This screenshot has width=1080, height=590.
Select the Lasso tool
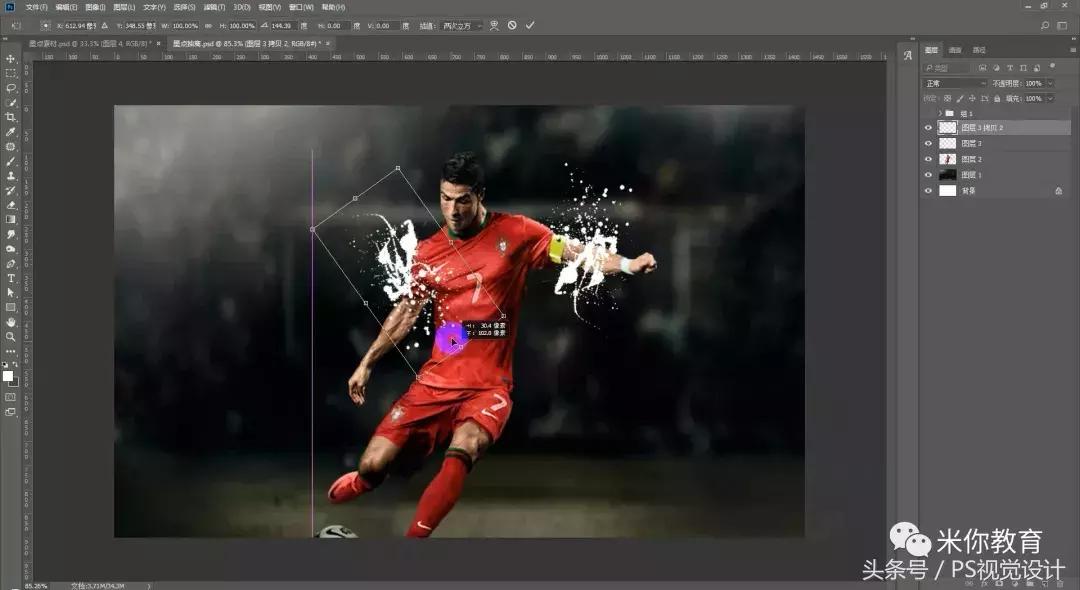pyautogui.click(x=11, y=88)
